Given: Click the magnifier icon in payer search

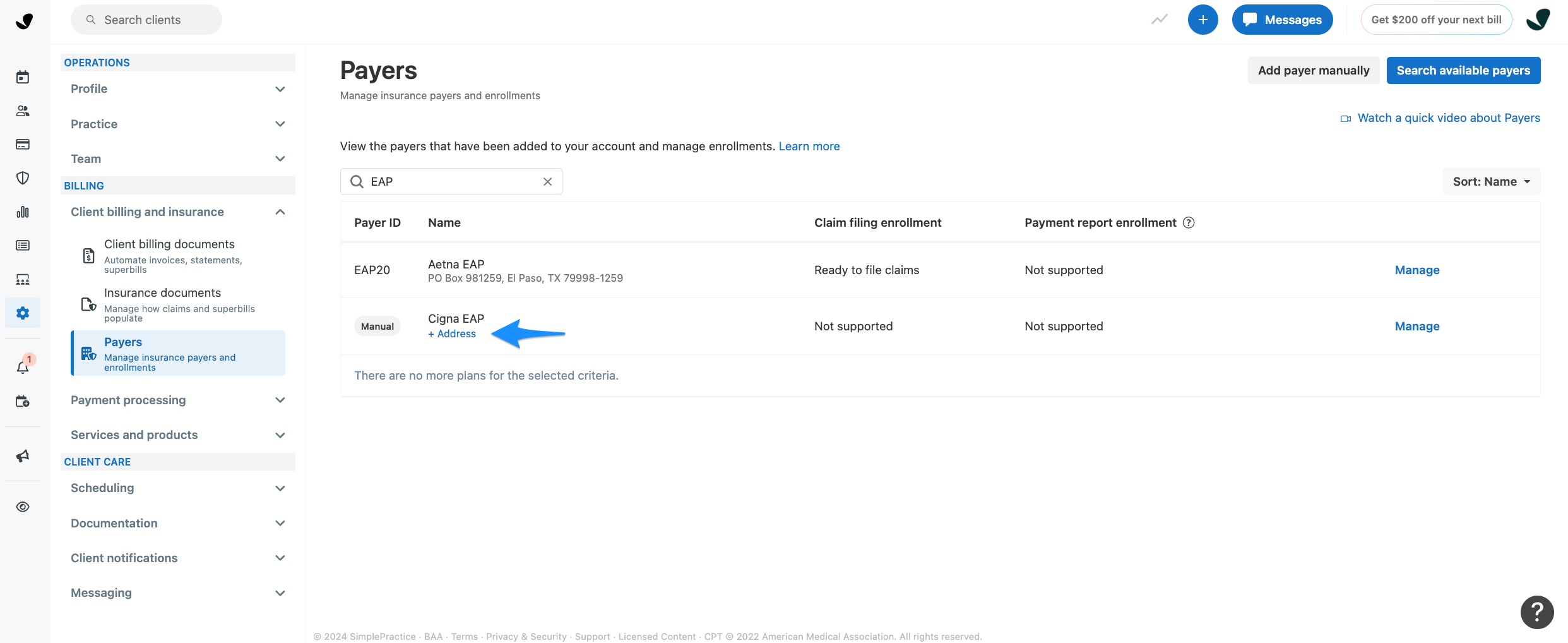Looking at the screenshot, I should coord(357,181).
